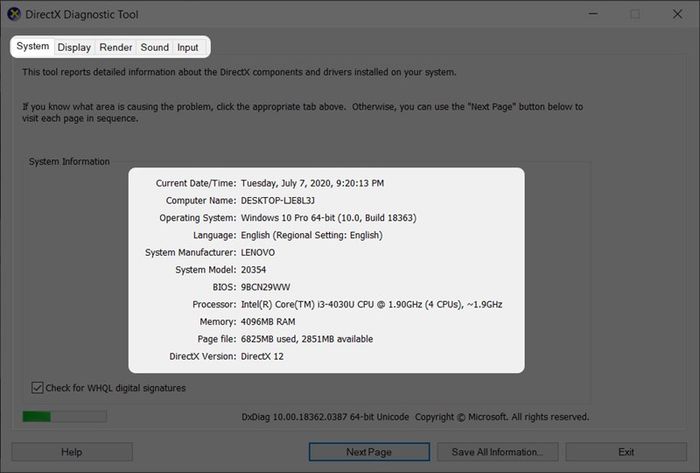The height and width of the screenshot is (473, 700).
Task: Click BIOS value 9BCN29WW
Action: (265, 287)
